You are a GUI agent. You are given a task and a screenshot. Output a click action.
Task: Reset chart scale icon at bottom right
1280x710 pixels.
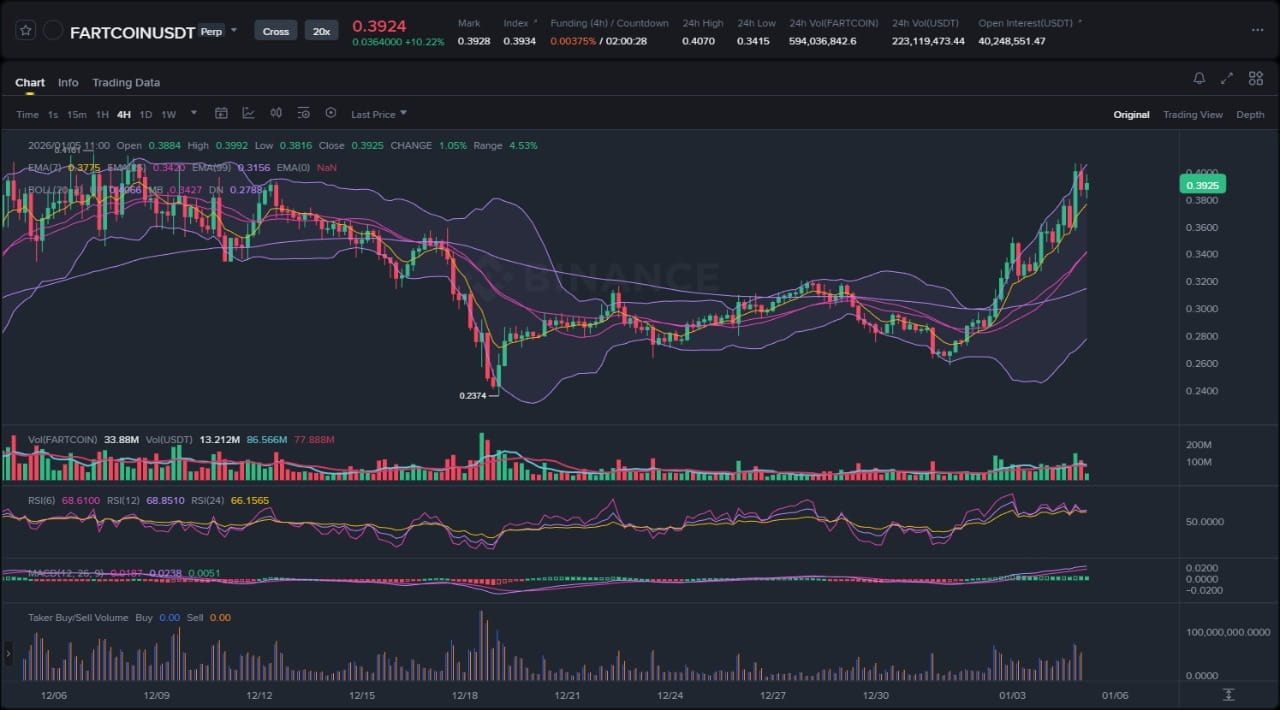click(1229, 695)
